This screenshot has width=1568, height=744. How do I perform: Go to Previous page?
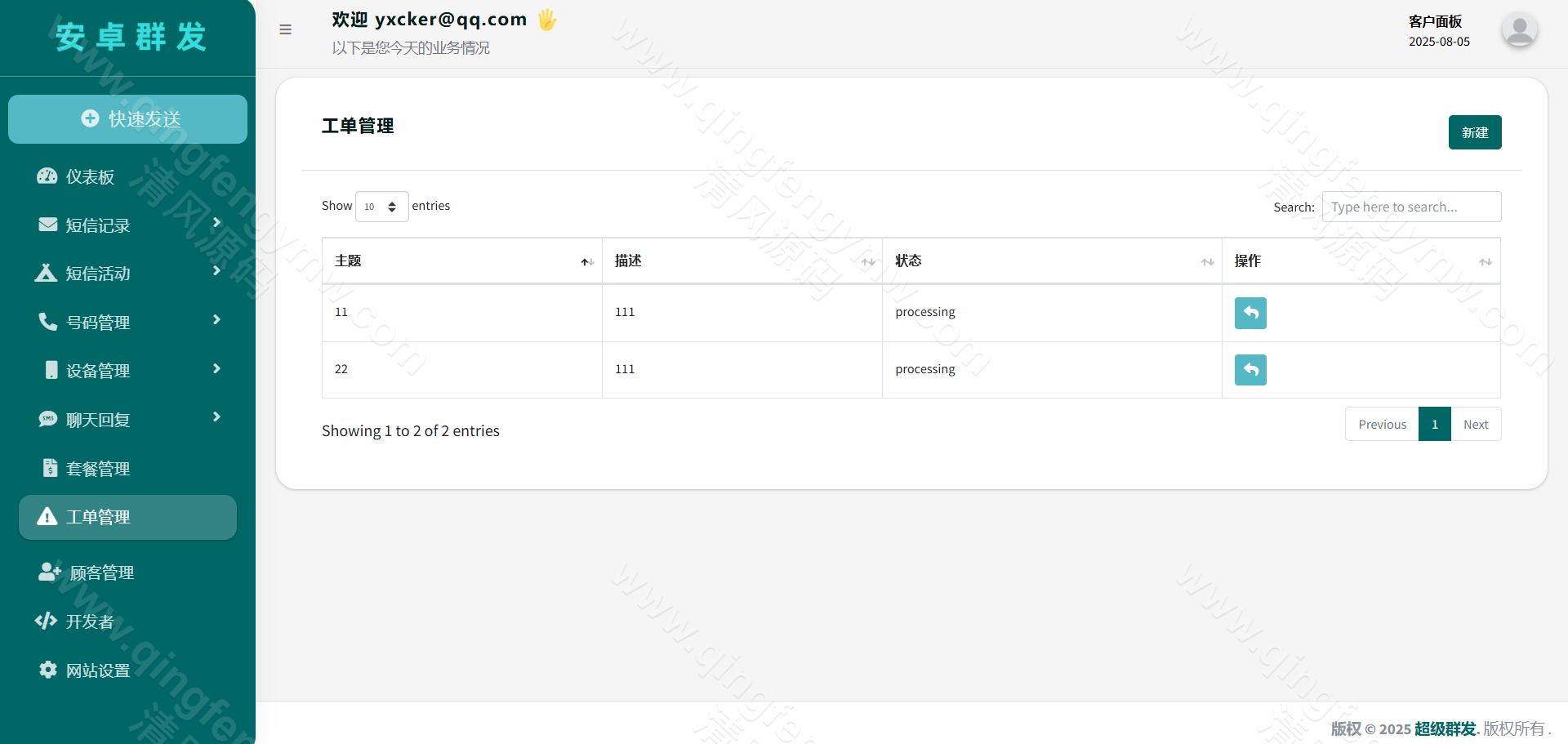(1382, 424)
